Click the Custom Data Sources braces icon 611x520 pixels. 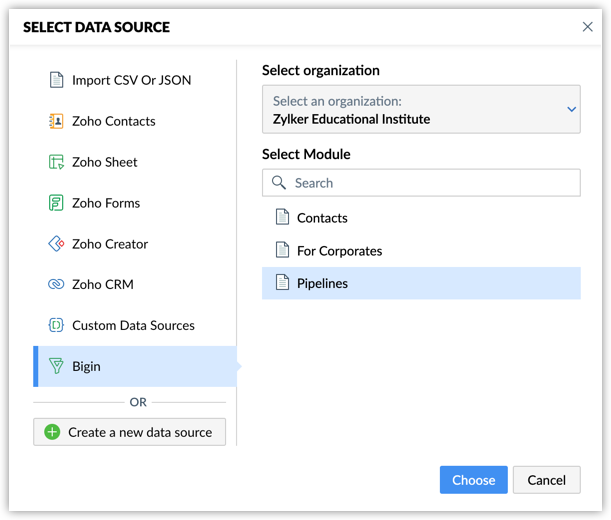pyautogui.click(x=56, y=325)
